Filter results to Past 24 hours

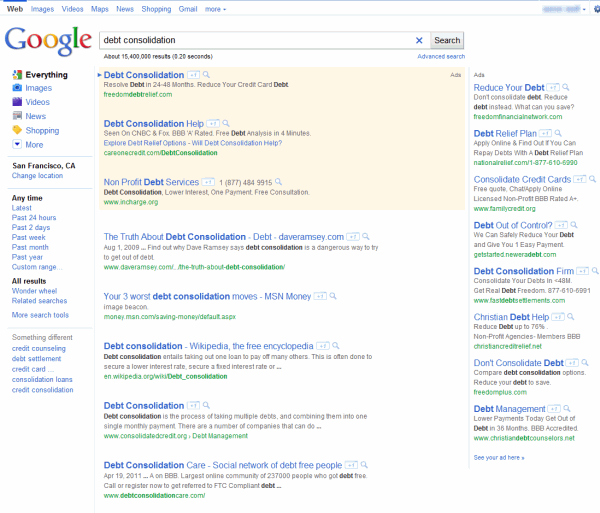(34, 218)
